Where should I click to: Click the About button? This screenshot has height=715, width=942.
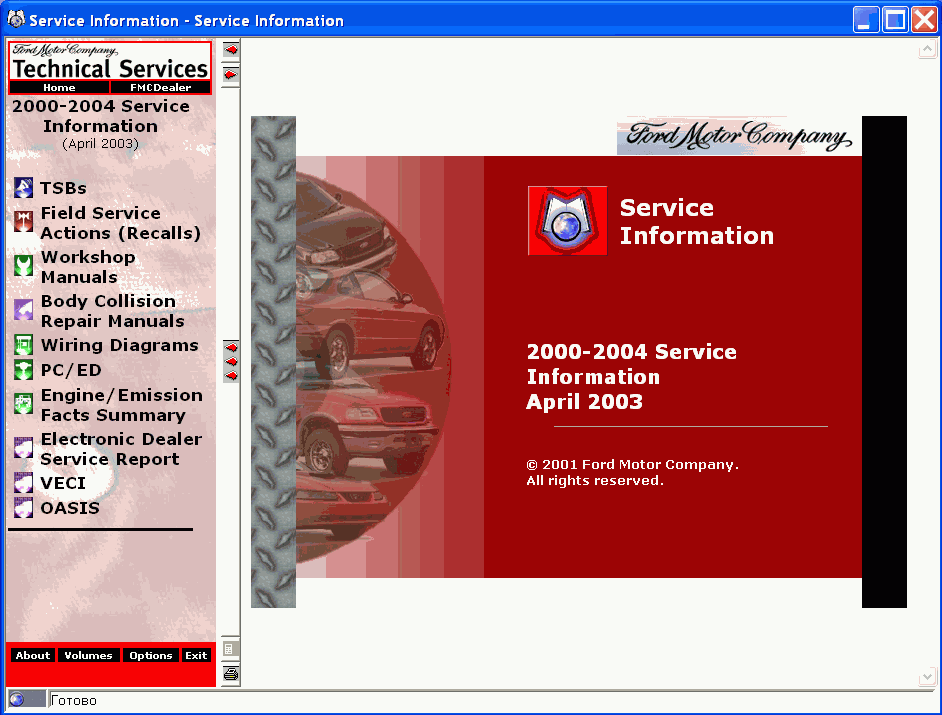[33, 656]
